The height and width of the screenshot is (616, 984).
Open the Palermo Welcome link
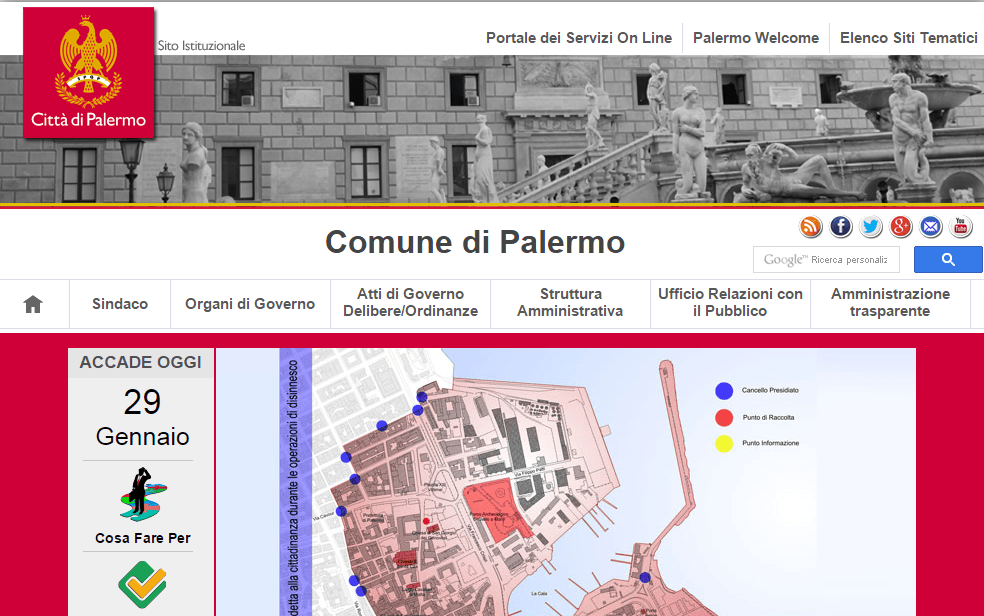tap(756, 38)
